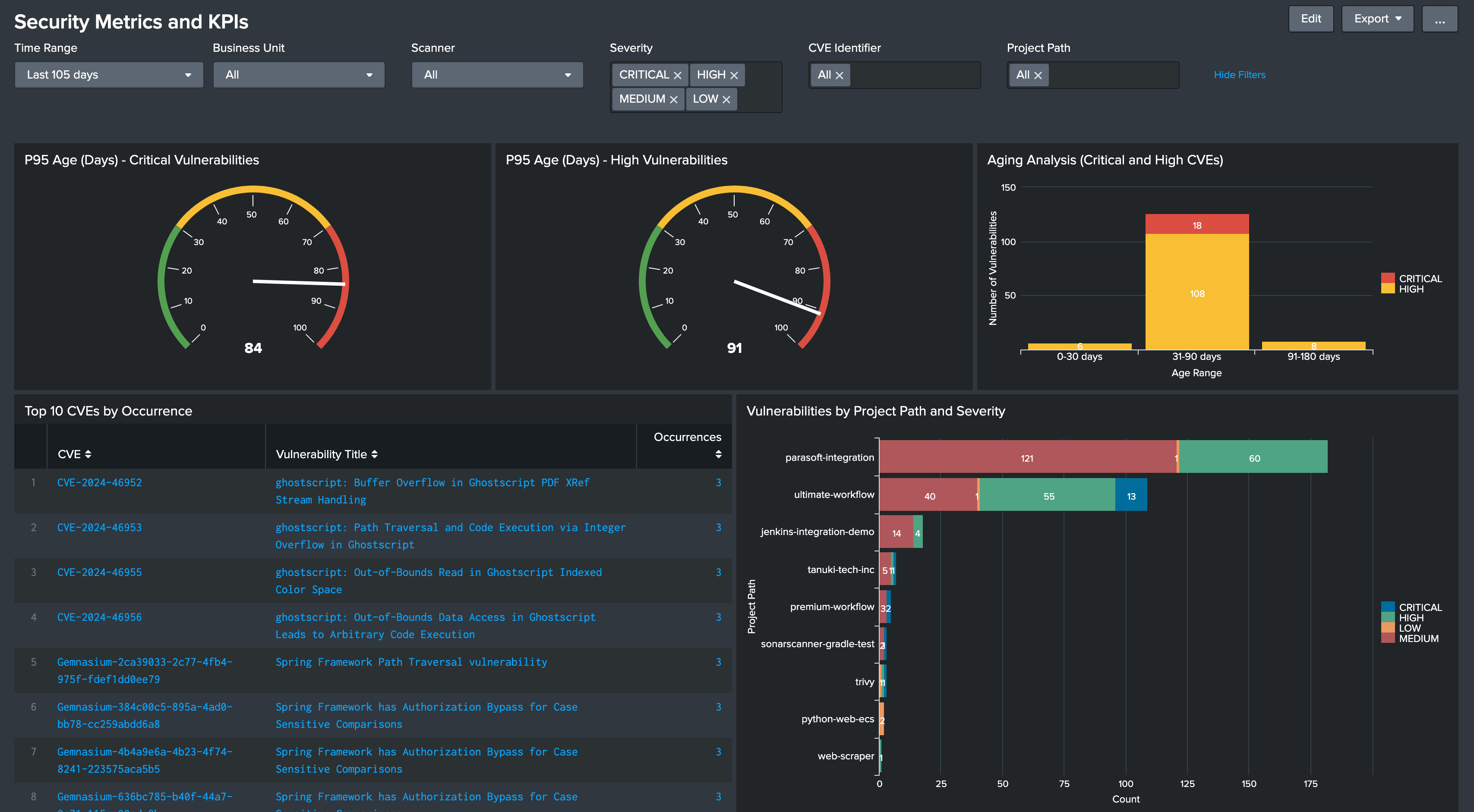Remove the CRITICAL severity filter chip
The width and height of the screenshot is (1474, 812).
678,74
